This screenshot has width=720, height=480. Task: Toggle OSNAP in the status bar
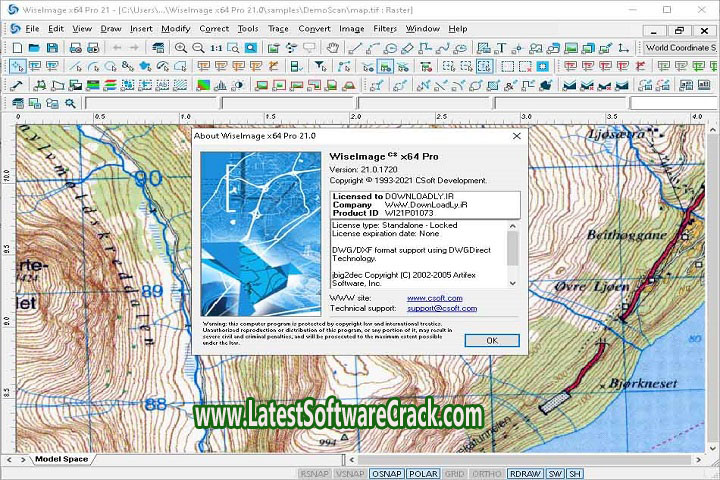tap(385, 473)
